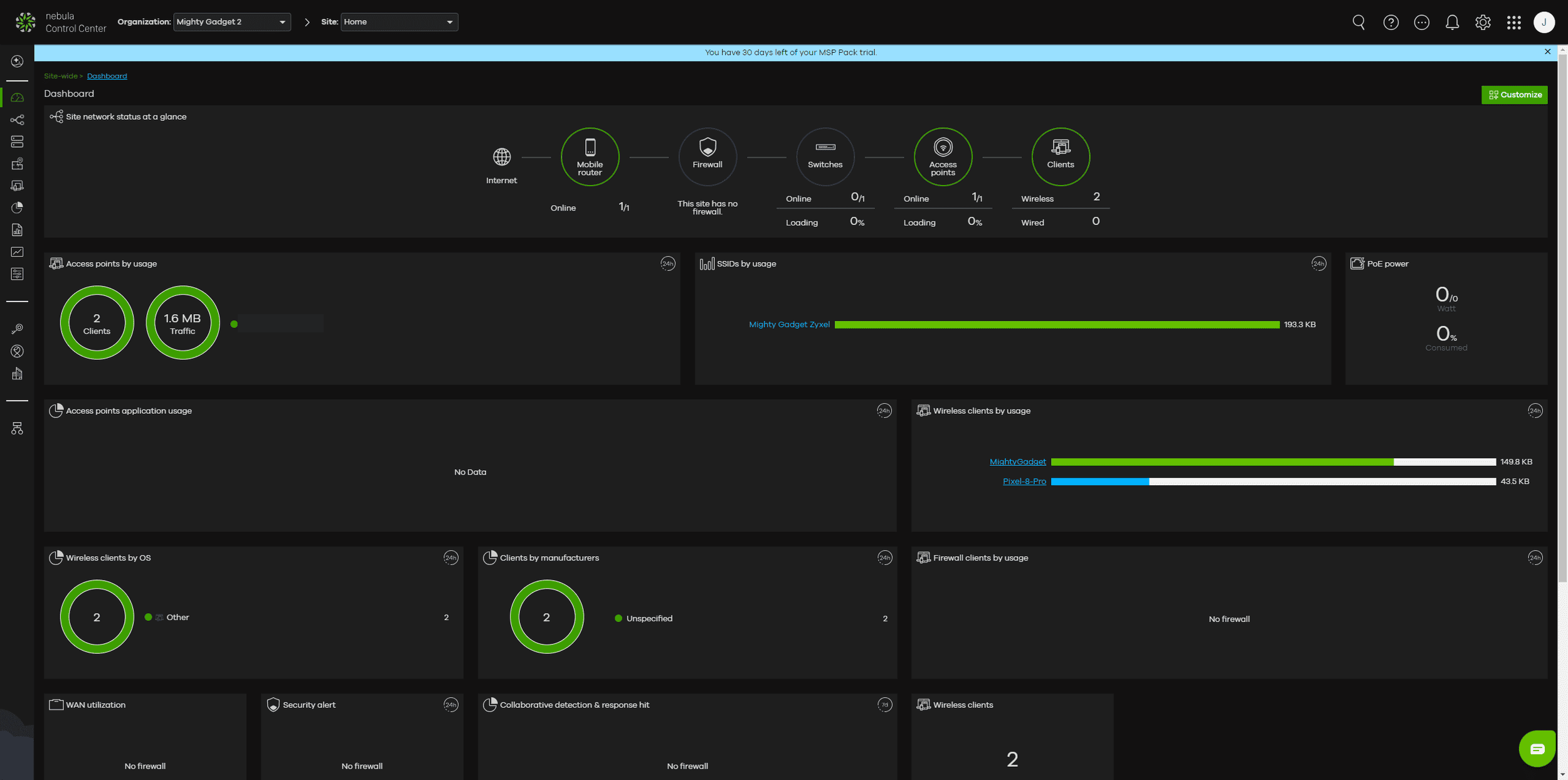Click the notification bell icon
The height and width of the screenshot is (780, 1568).
[1452, 23]
